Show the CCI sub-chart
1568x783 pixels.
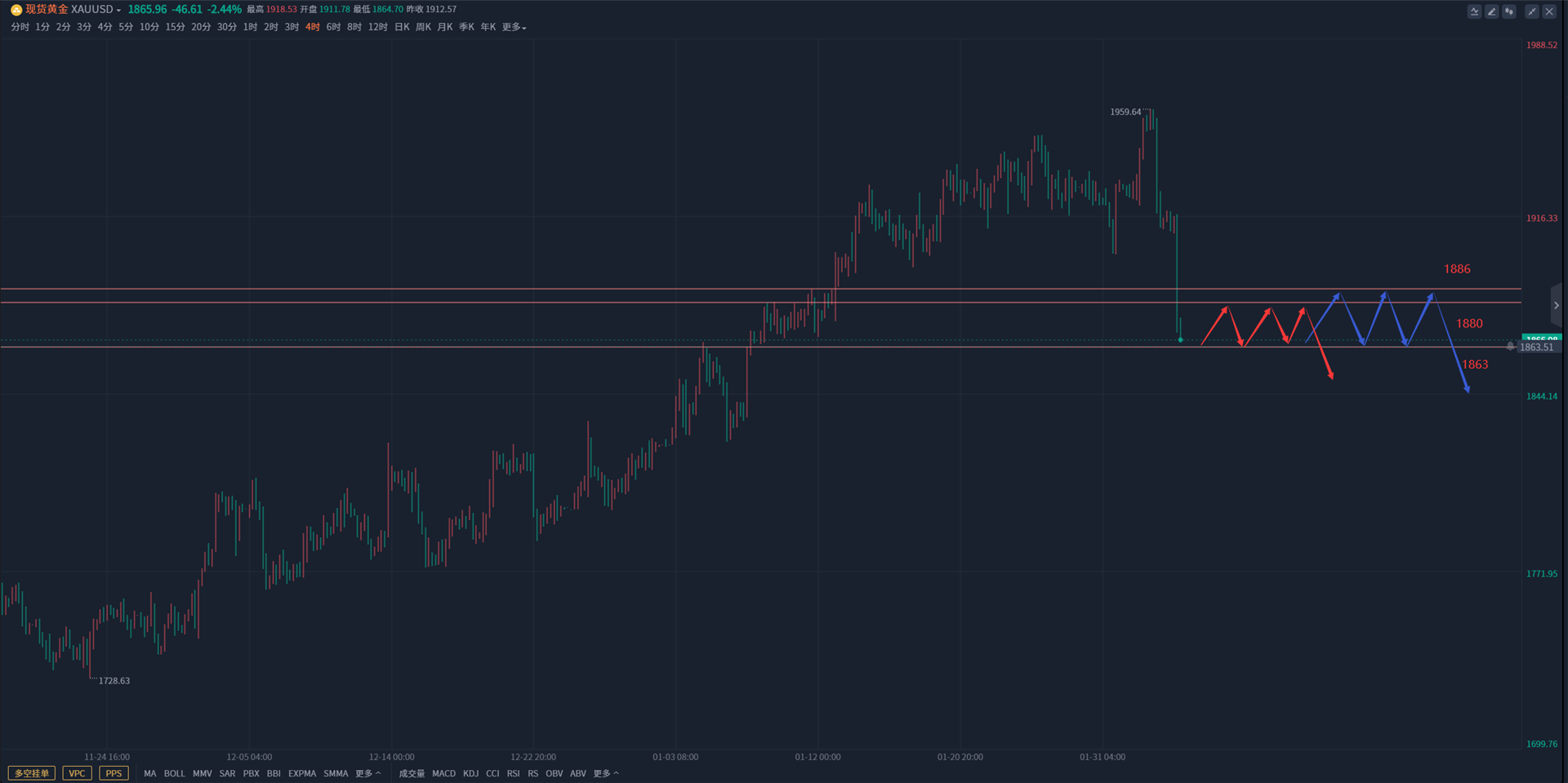pyautogui.click(x=492, y=773)
